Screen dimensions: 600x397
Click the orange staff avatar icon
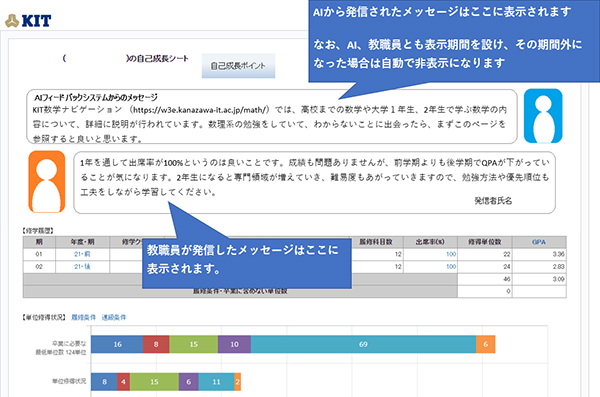[47, 181]
